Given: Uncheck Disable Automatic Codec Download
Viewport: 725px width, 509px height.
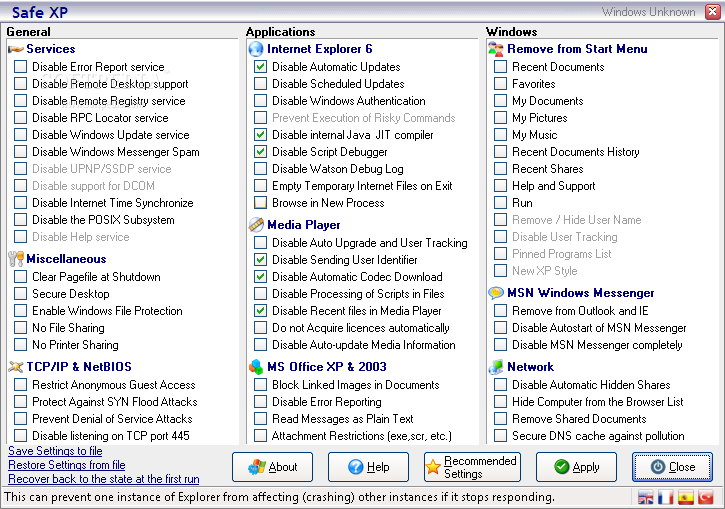Looking at the screenshot, I should [260, 276].
